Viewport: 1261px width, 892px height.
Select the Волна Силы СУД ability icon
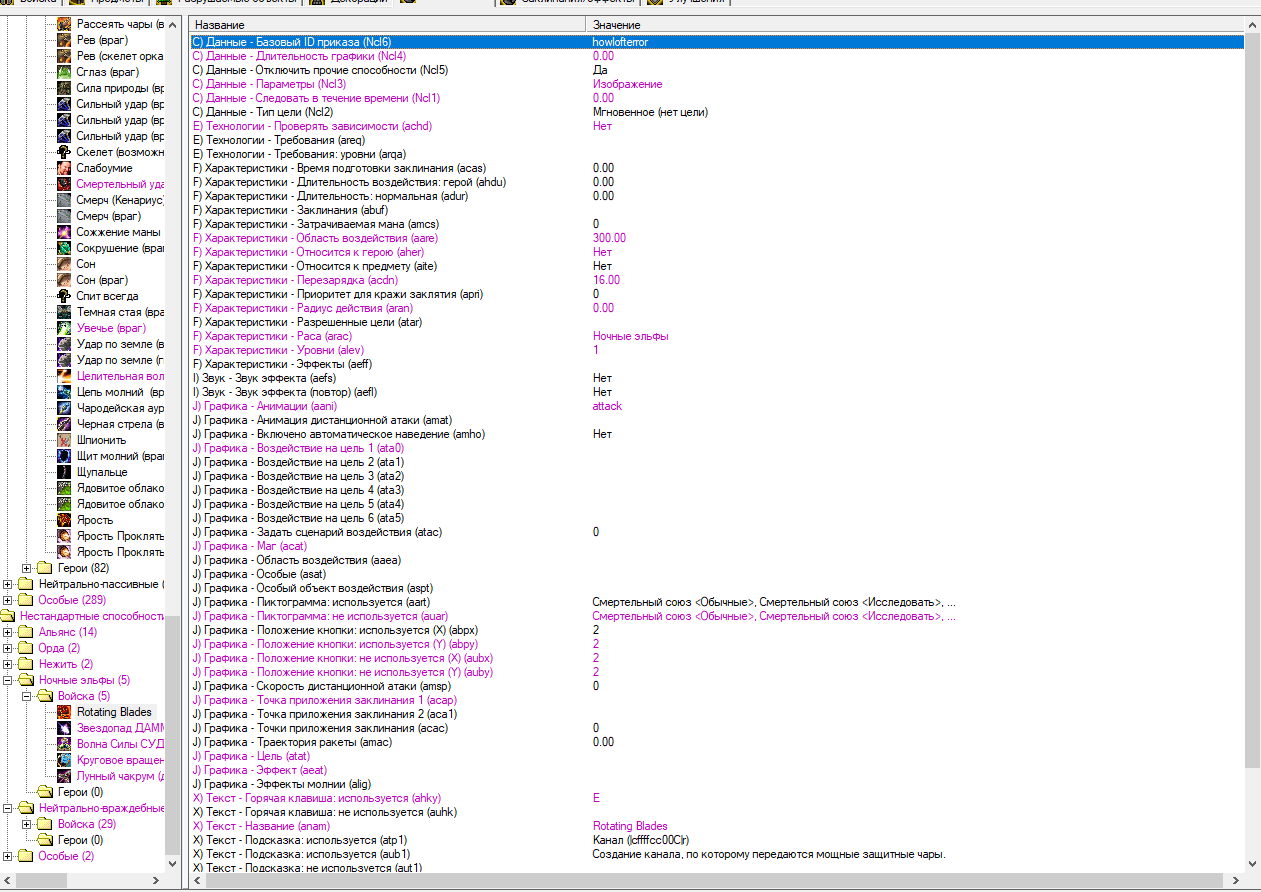pos(64,744)
